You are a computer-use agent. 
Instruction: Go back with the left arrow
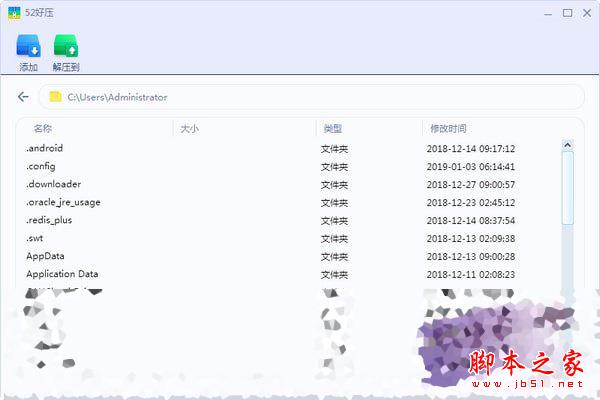coord(23,97)
